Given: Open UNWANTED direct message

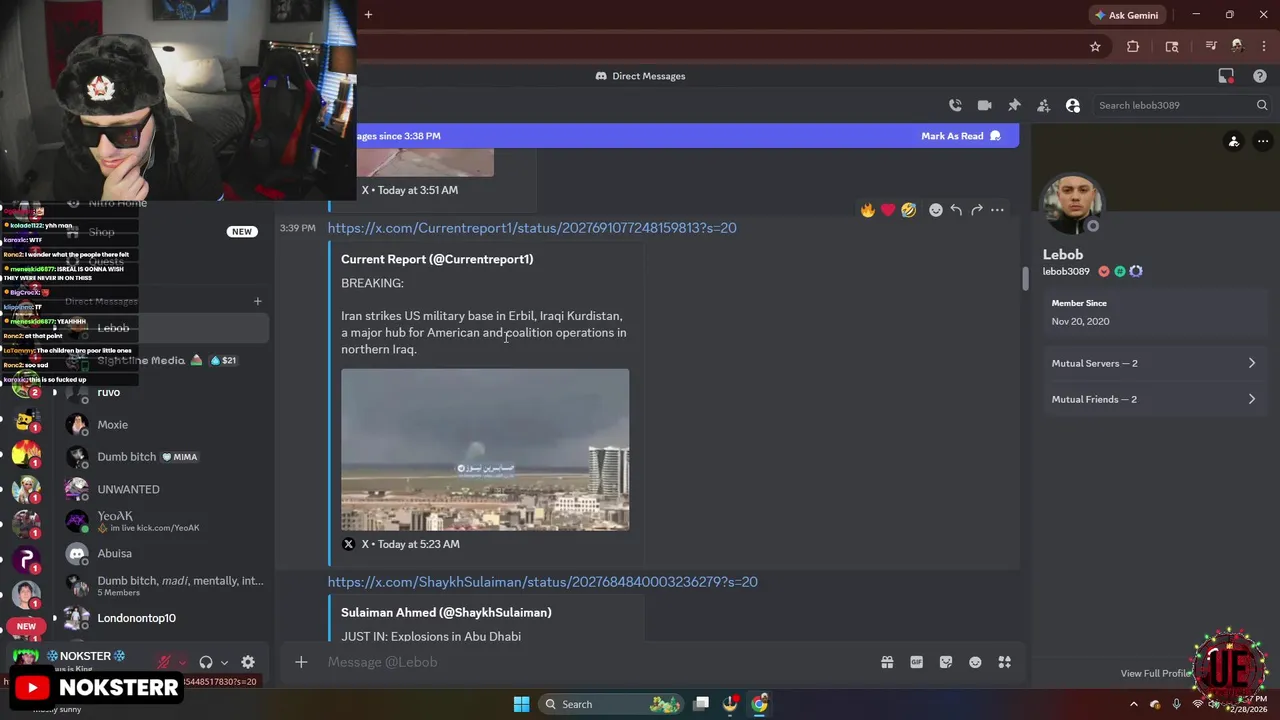Looking at the screenshot, I should (162, 489).
